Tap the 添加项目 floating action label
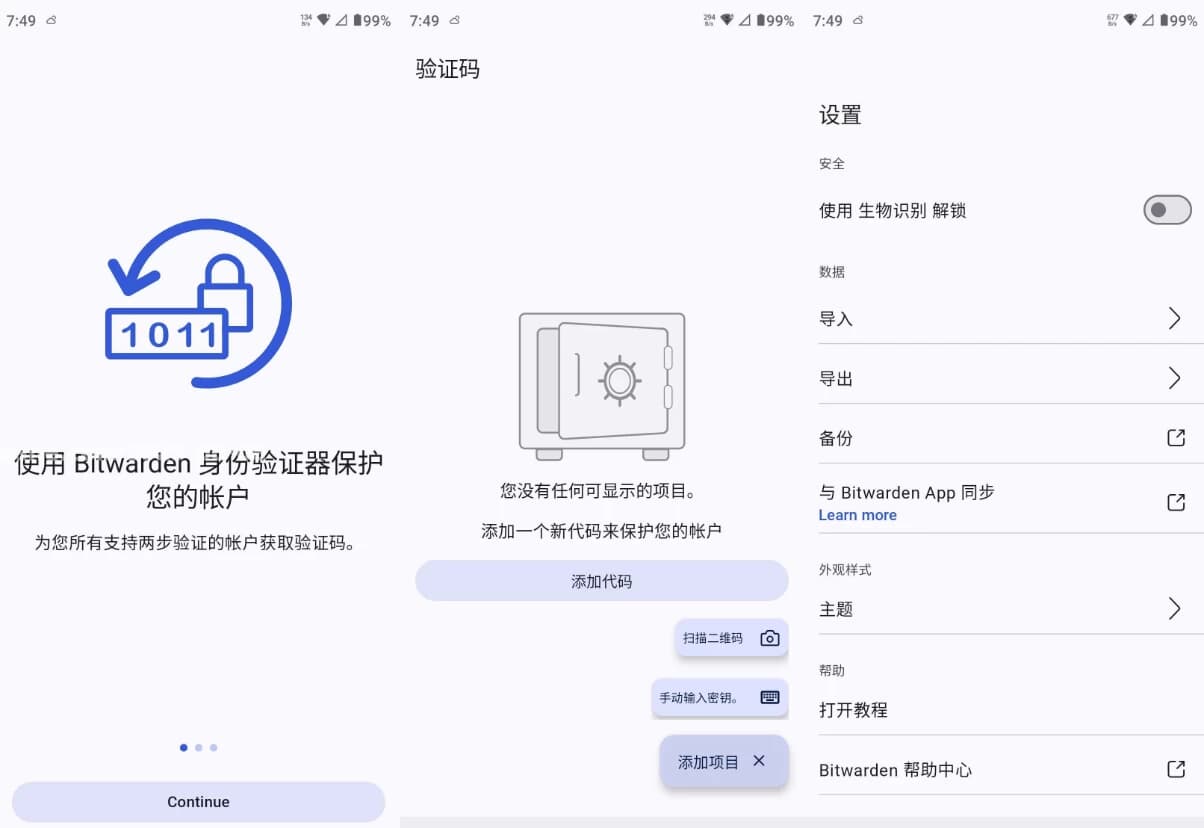The image size is (1204, 828). [710, 761]
